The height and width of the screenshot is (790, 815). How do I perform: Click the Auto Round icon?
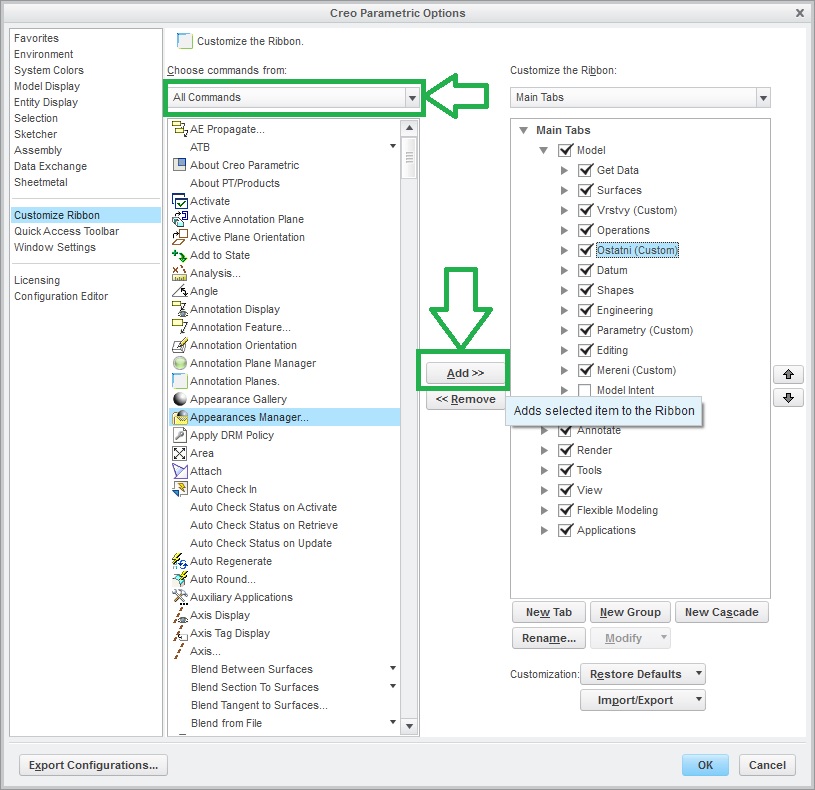[x=179, y=579]
